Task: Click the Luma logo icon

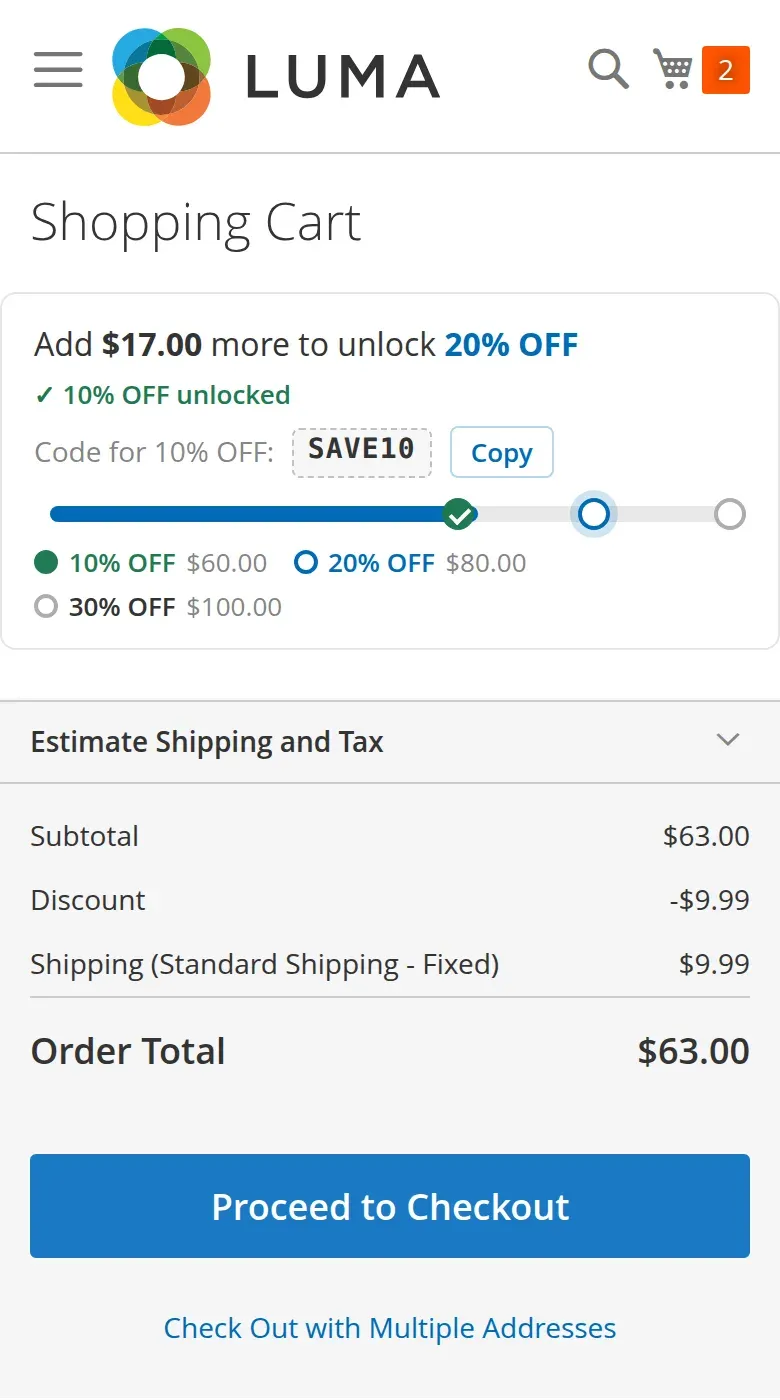Action: point(161,77)
